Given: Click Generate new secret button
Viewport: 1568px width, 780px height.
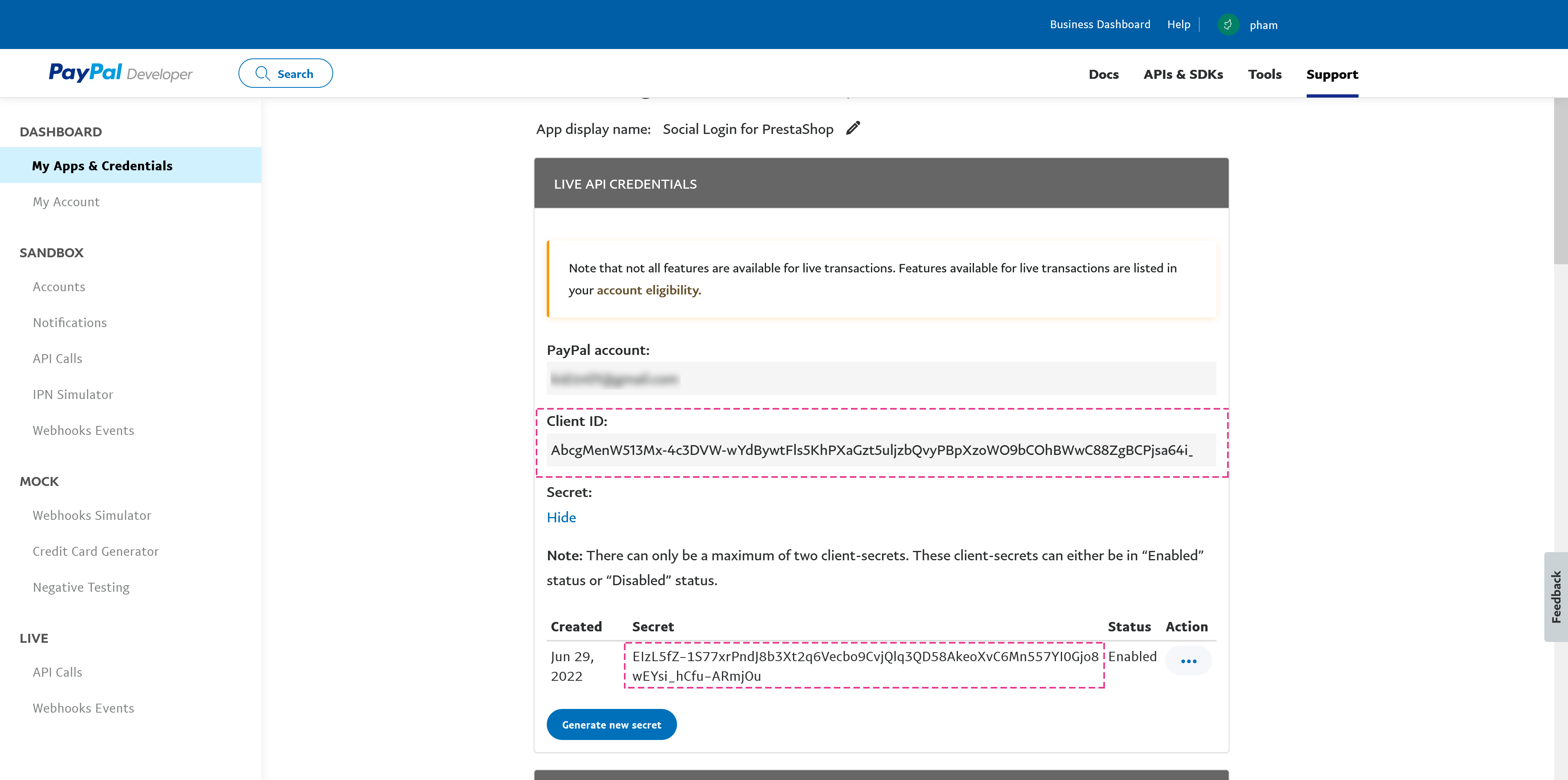Looking at the screenshot, I should [x=611, y=724].
